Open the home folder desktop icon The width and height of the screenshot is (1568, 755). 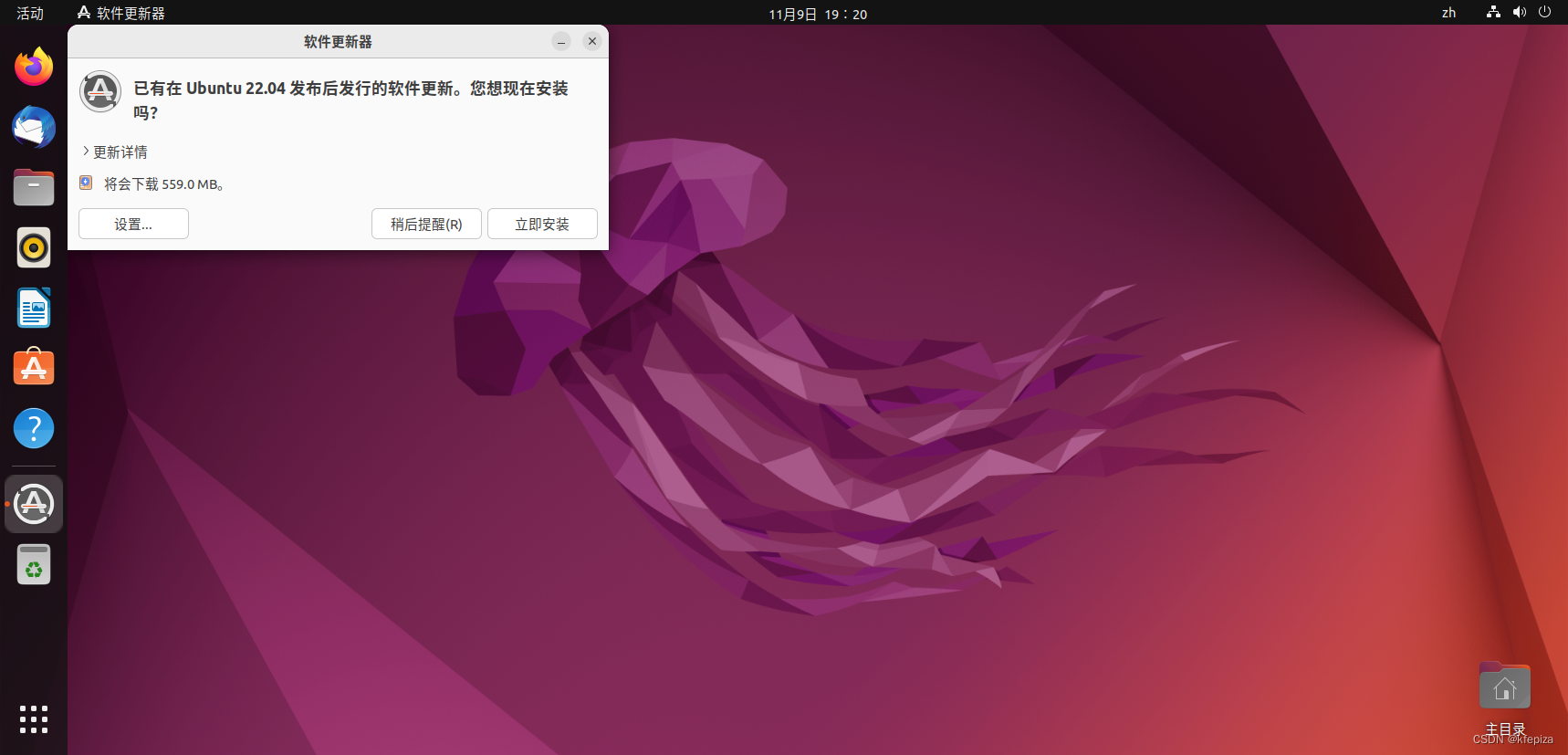pyautogui.click(x=1504, y=686)
